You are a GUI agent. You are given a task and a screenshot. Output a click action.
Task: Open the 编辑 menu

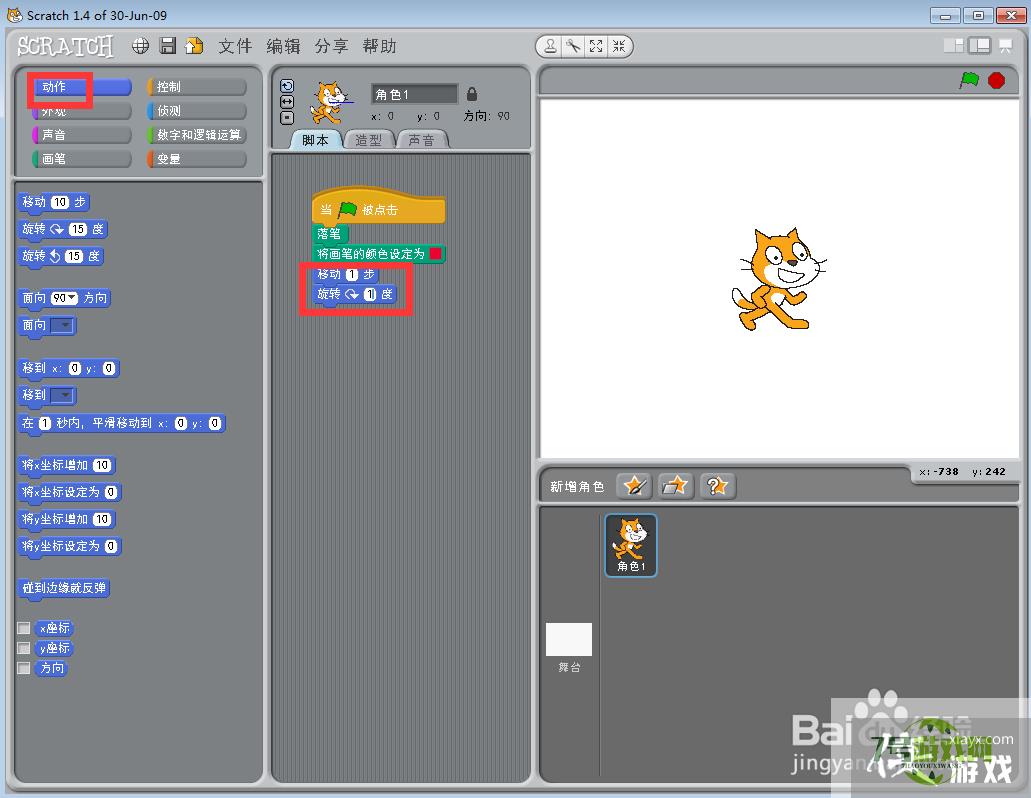(283, 46)
